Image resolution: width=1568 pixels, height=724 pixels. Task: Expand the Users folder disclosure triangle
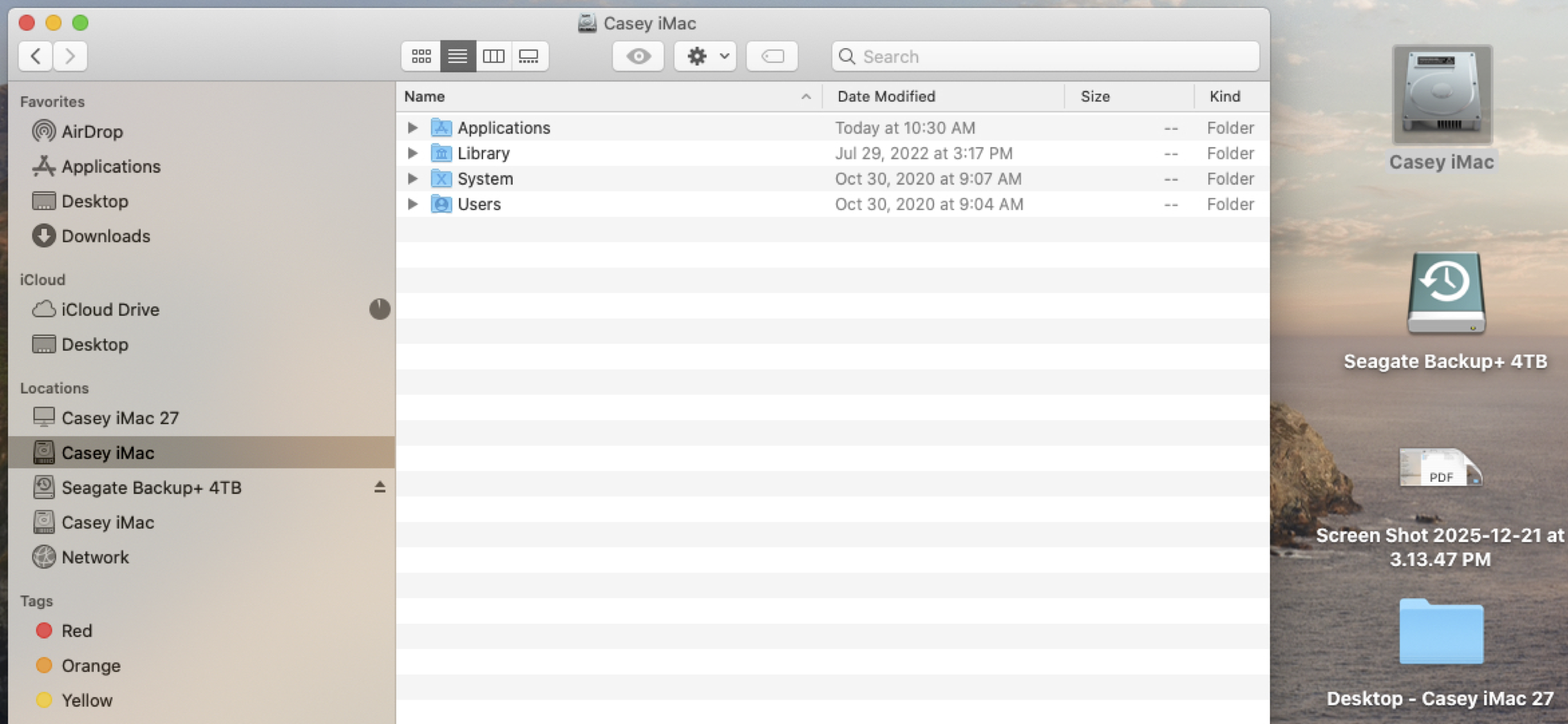412,204
